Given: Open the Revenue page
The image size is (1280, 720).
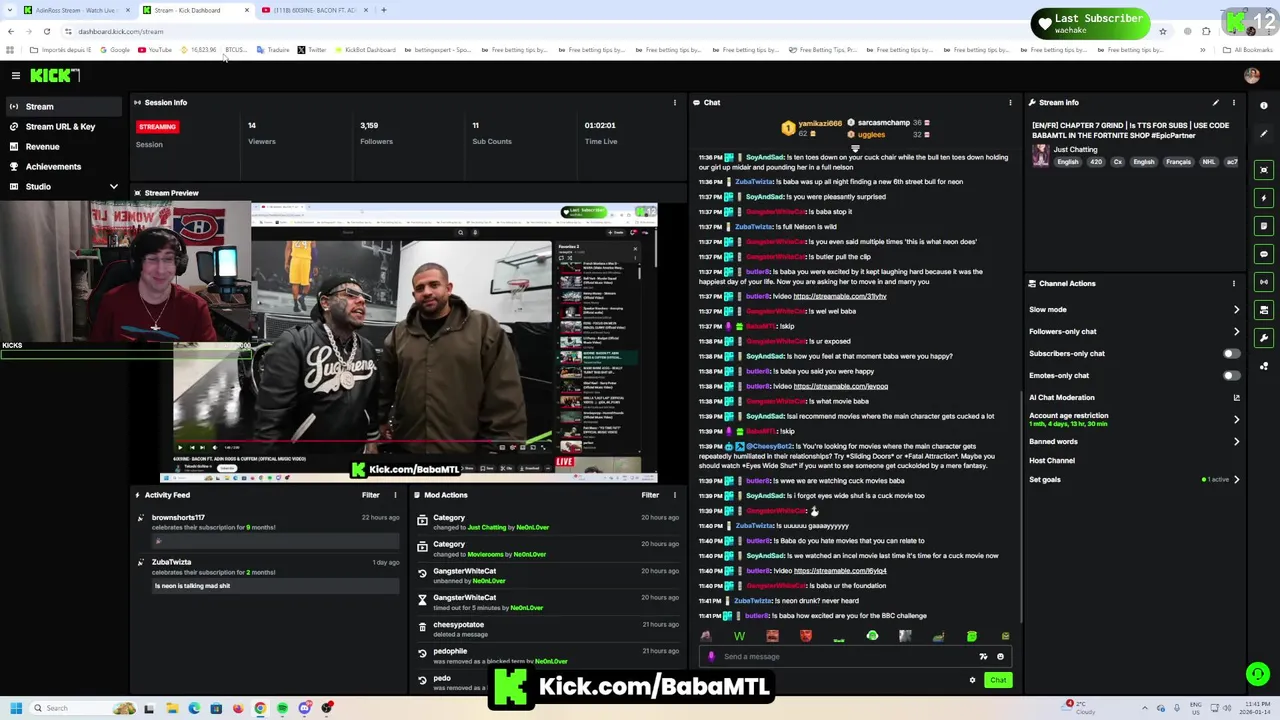Looking at the screenshot, I should (x=62, y=146).
